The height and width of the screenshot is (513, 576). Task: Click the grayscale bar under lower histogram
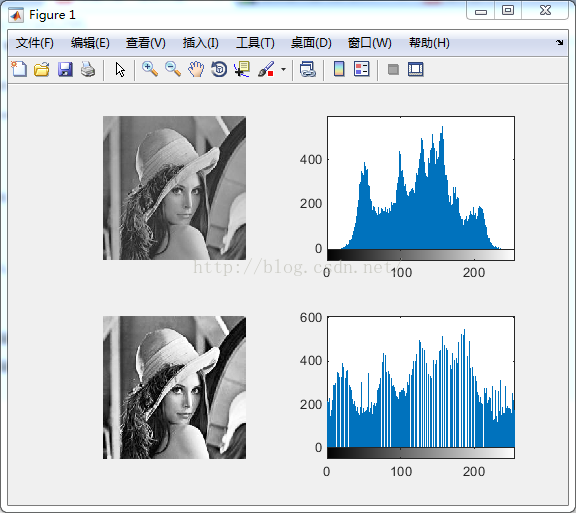[x=421, y=453]
